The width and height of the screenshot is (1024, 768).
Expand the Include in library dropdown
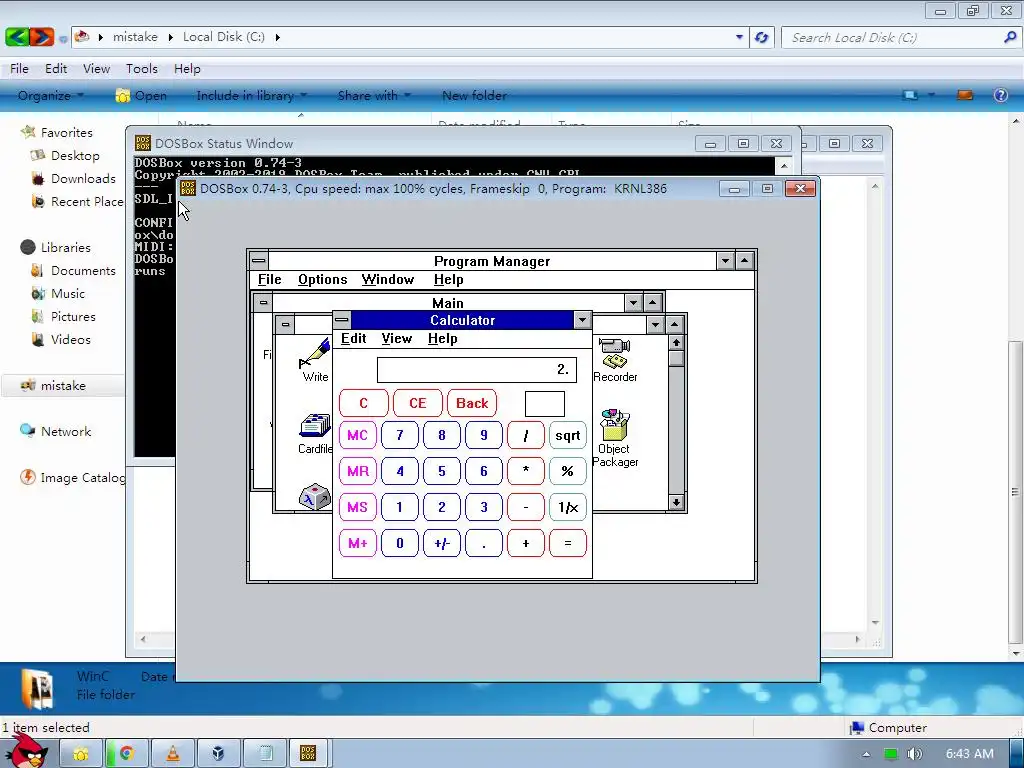(x=251, y=95)
